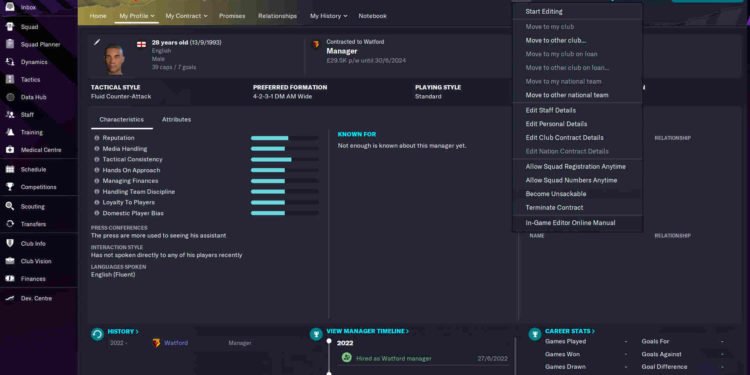Open the Finances icon in sidebar
Viewport: 750px width, 375px height.
click(10, 278)
